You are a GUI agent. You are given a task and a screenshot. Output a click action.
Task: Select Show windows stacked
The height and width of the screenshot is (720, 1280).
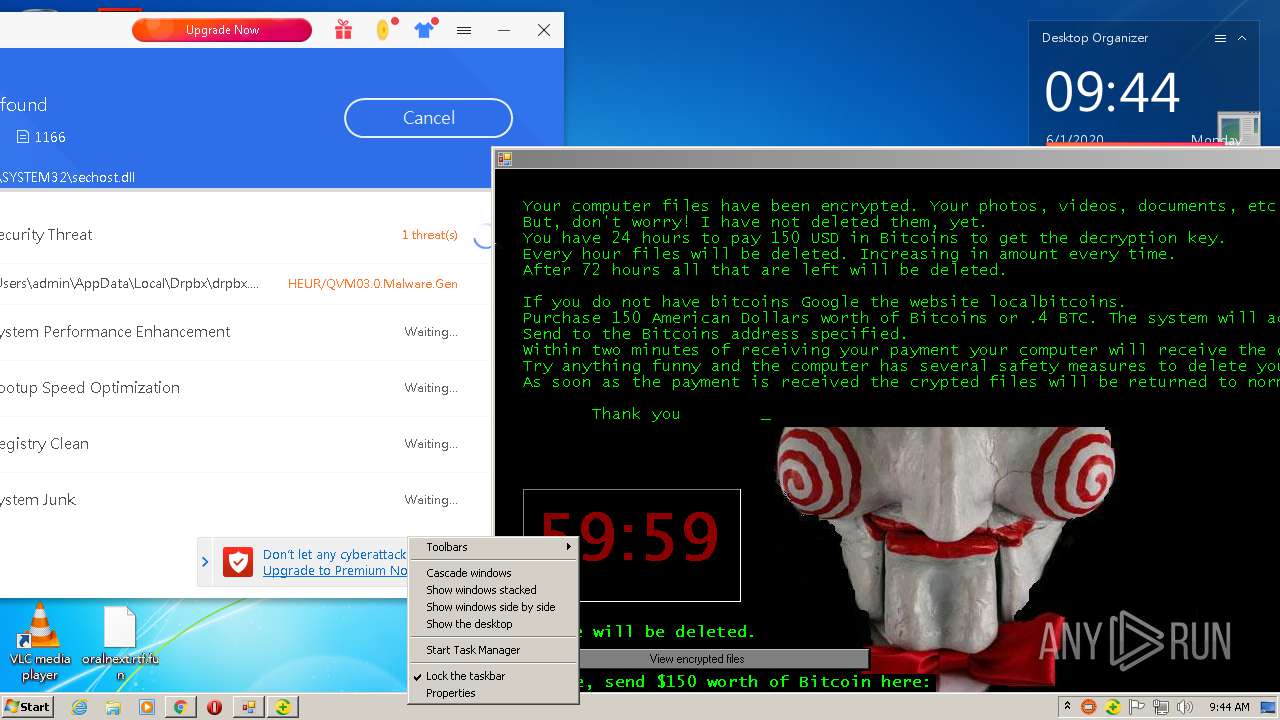(493, 590)
